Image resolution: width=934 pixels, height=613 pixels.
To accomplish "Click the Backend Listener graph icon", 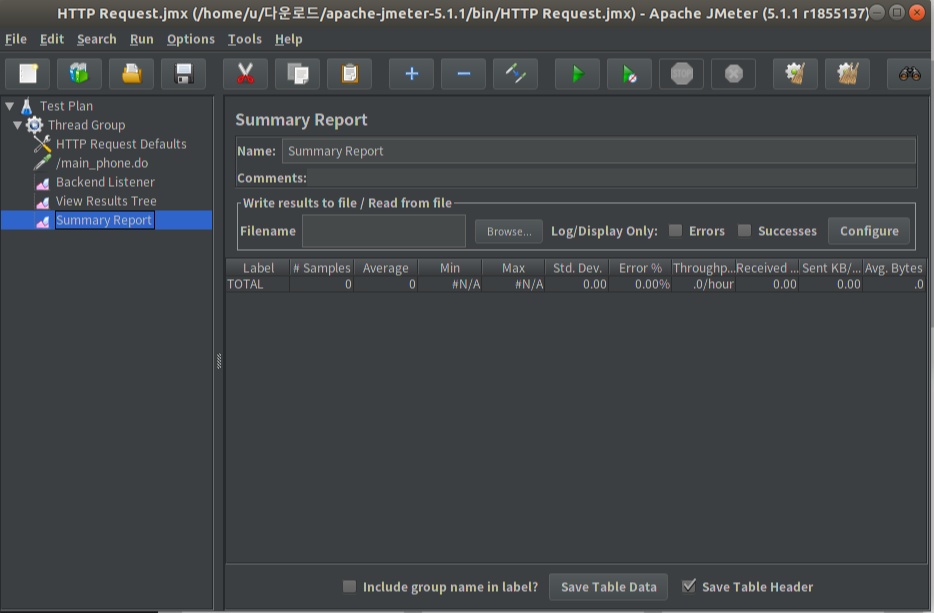I will (43, 183).
